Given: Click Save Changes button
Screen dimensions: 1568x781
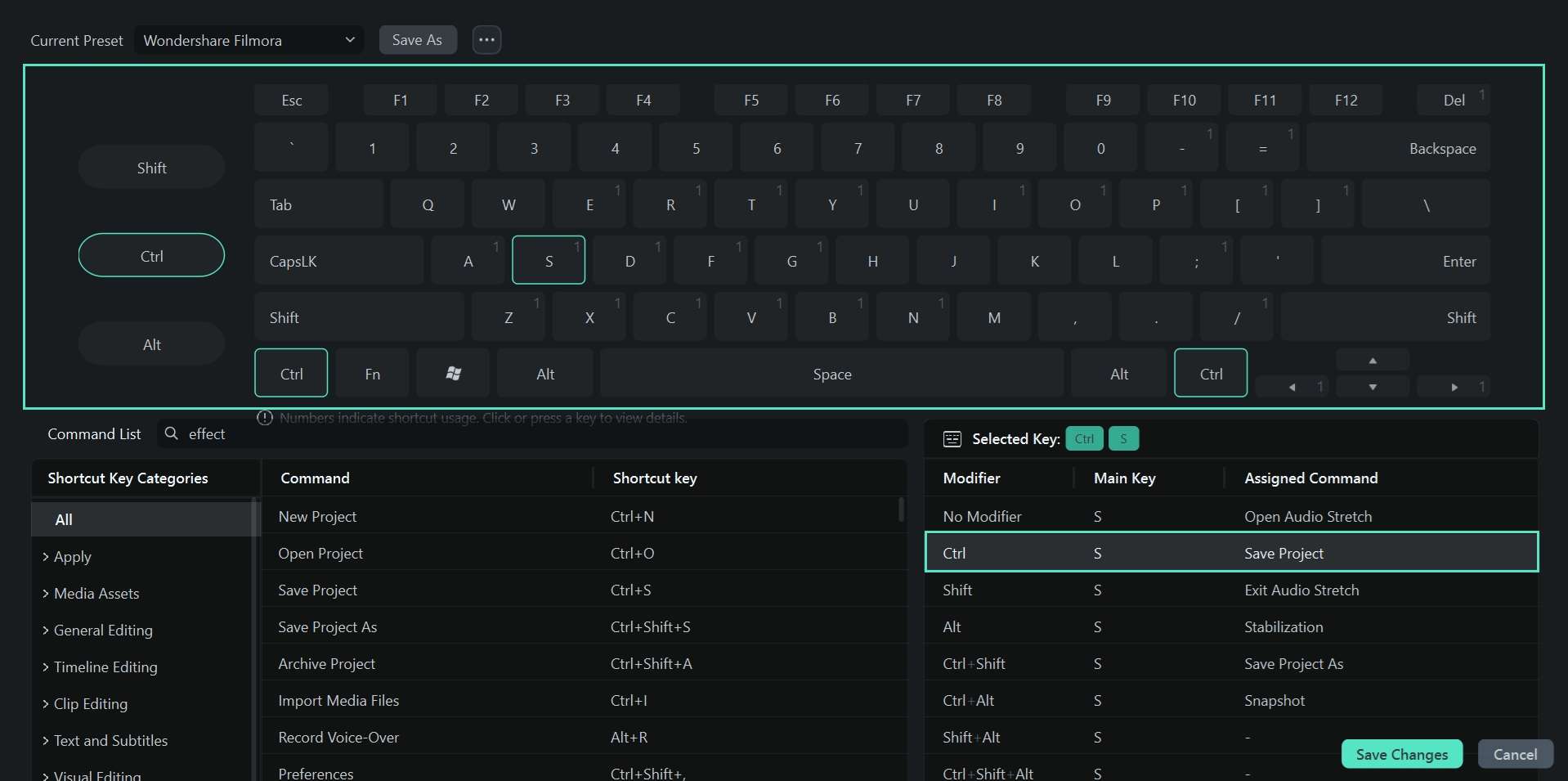Looking at the screenshot, I should click(x=1401, y=754).
